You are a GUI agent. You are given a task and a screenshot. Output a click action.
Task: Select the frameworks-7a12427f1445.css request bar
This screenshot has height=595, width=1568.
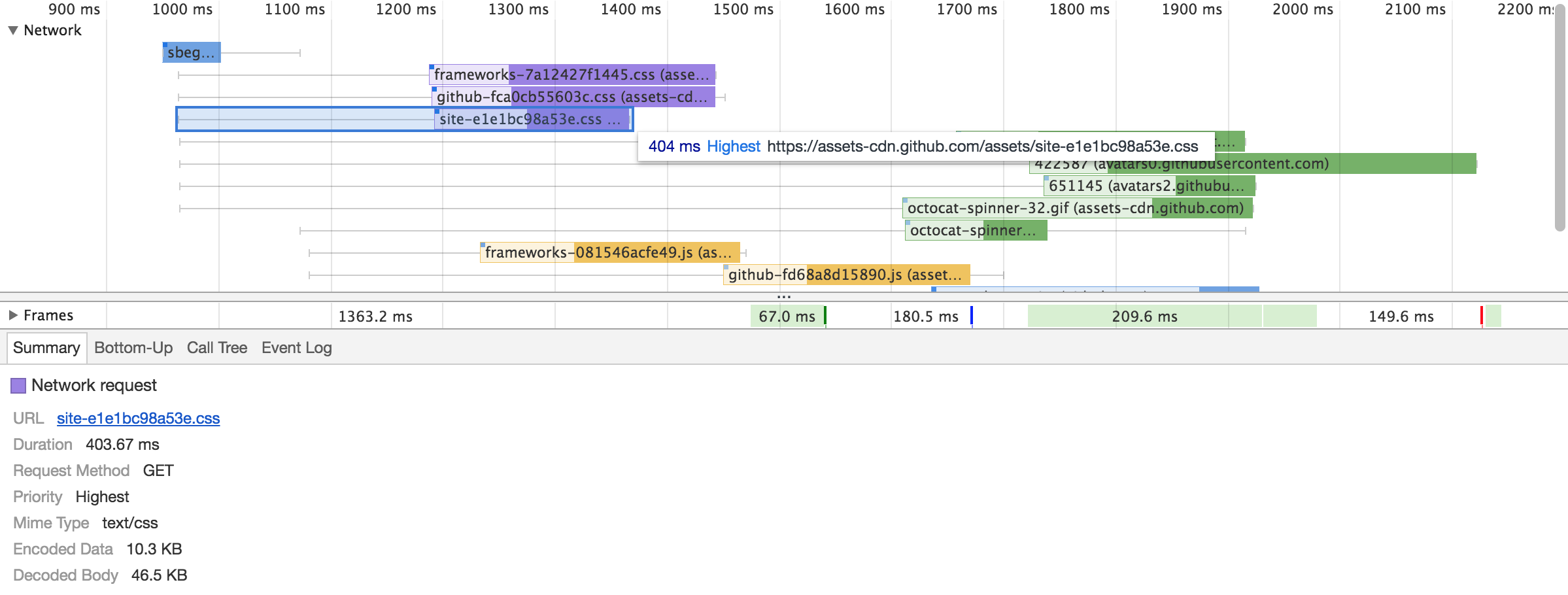point(571,75)
